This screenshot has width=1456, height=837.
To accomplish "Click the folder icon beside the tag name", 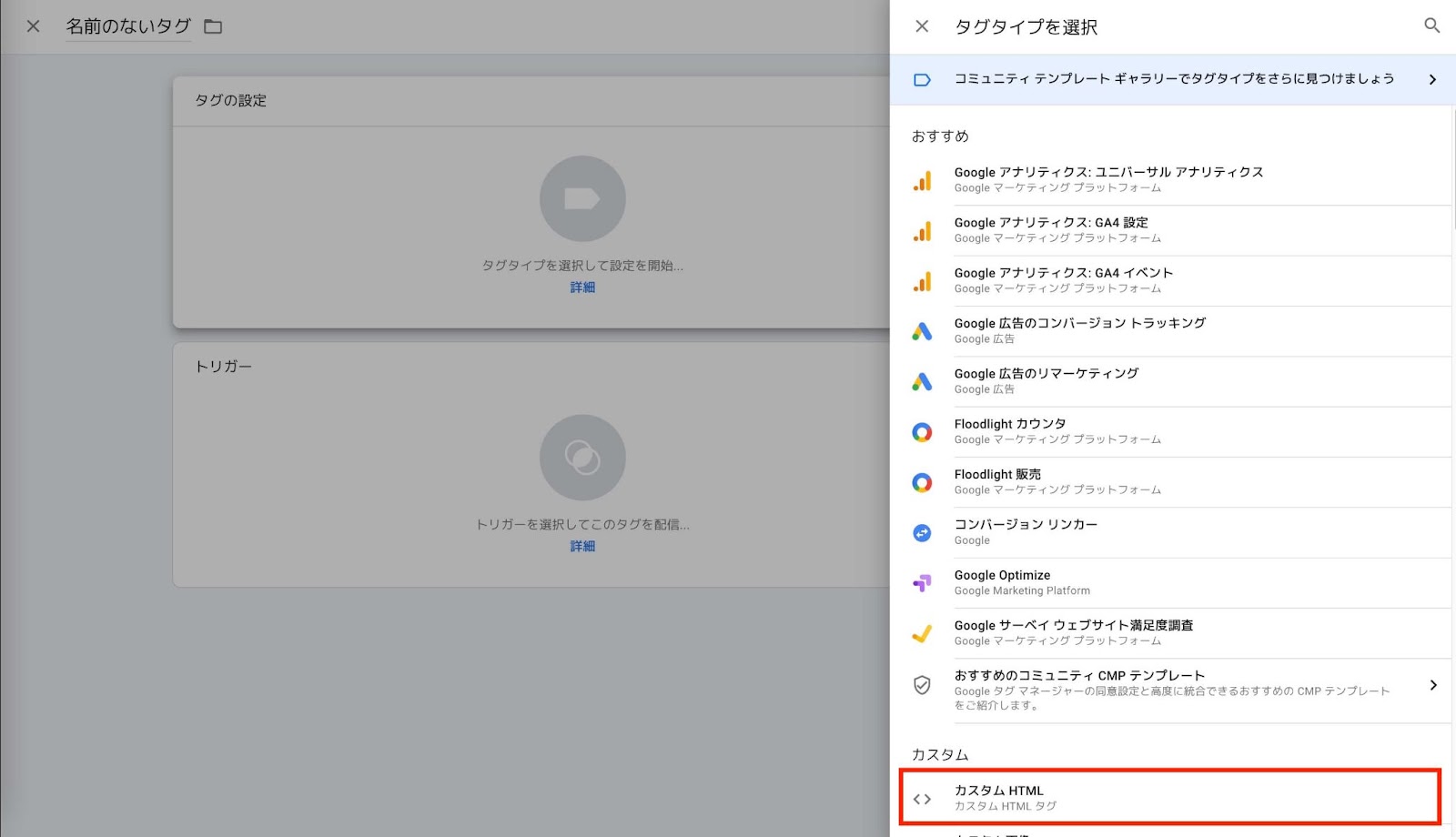I will click(x=213, y=26).
